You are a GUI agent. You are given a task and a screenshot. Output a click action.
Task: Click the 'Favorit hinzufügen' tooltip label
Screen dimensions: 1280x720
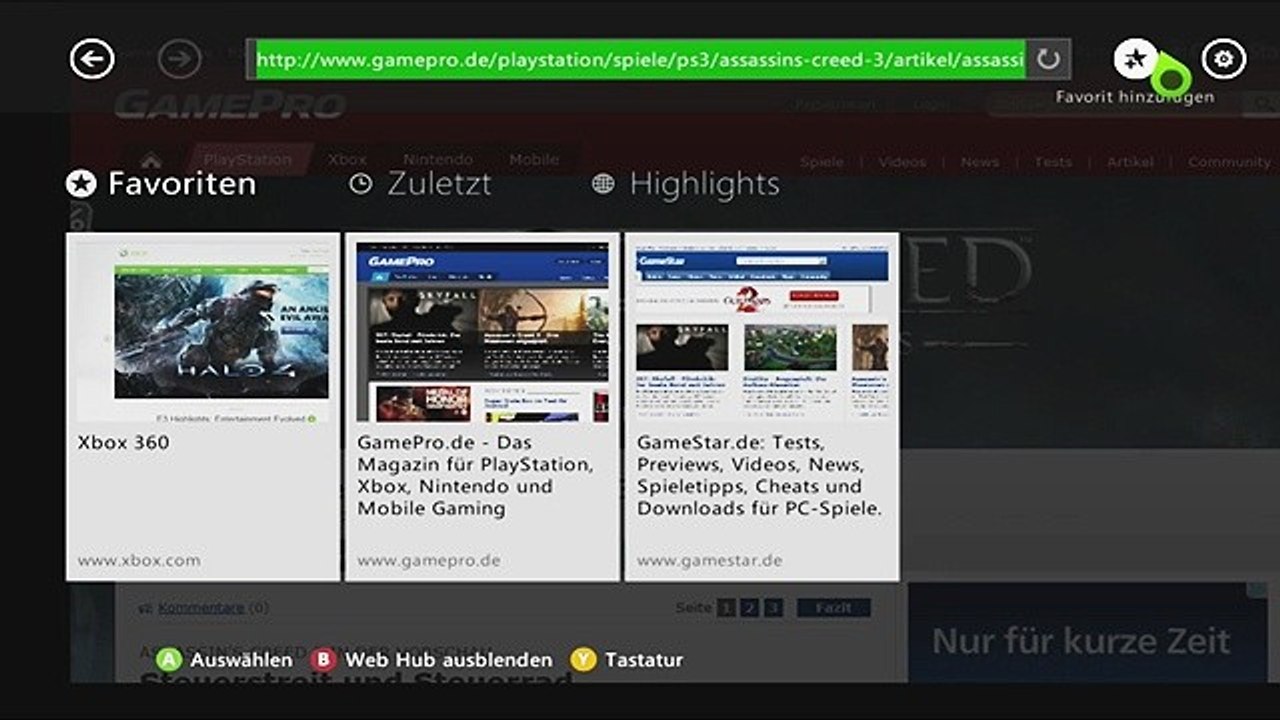click(1135, 97)
